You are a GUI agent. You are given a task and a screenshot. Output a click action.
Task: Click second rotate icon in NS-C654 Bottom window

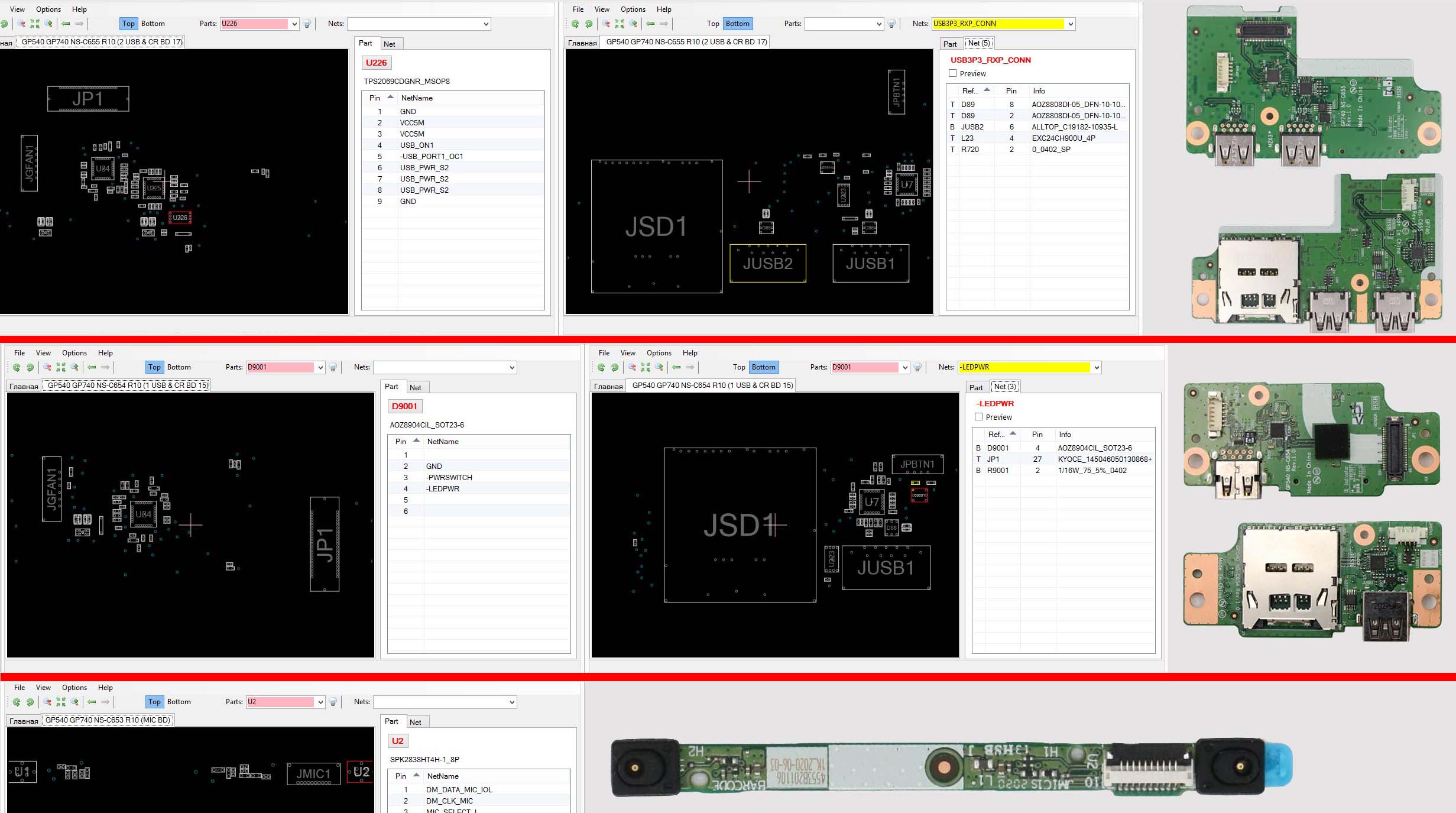coord(615,367)
